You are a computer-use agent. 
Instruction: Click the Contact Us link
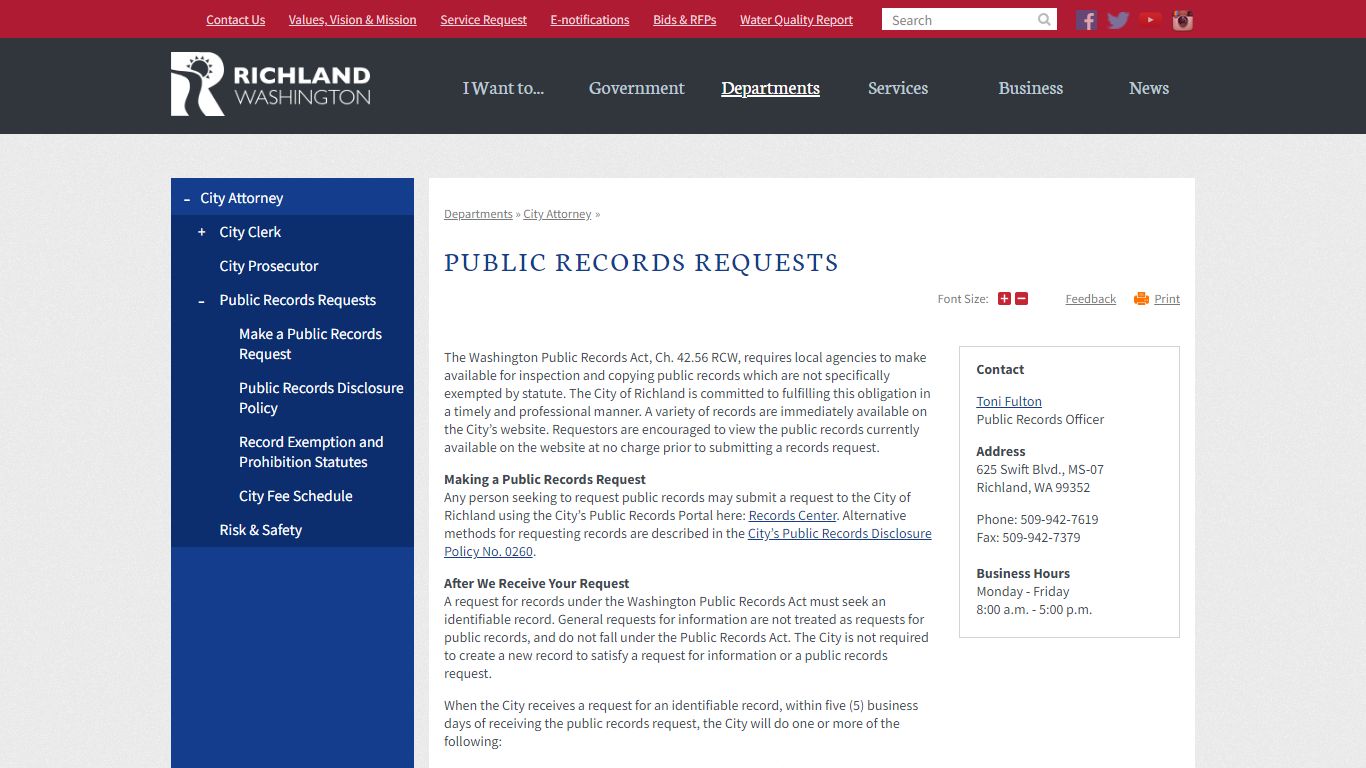(x=235, y=20)
